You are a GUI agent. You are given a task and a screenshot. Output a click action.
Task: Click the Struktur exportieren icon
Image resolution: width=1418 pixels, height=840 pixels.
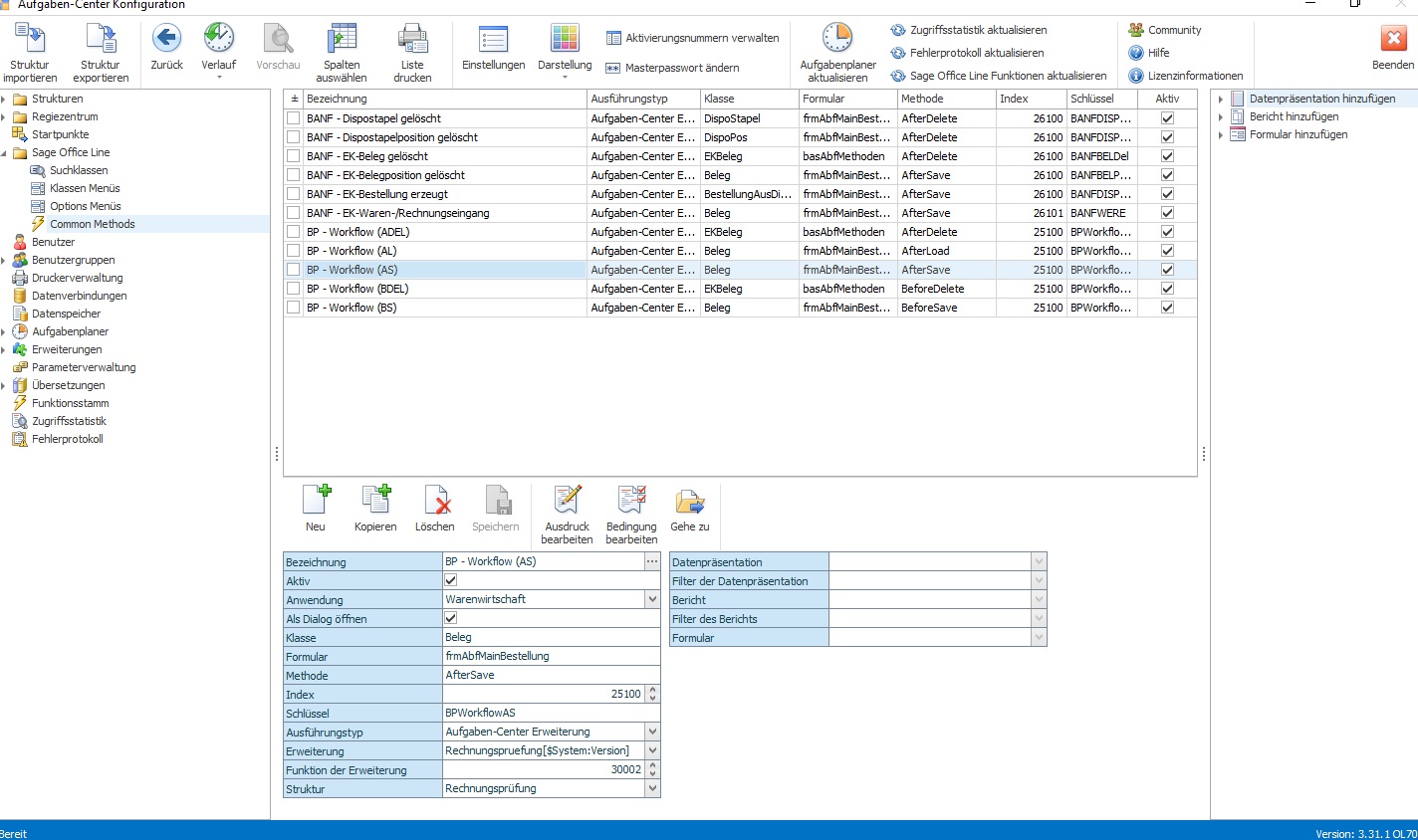pos(101,39)
